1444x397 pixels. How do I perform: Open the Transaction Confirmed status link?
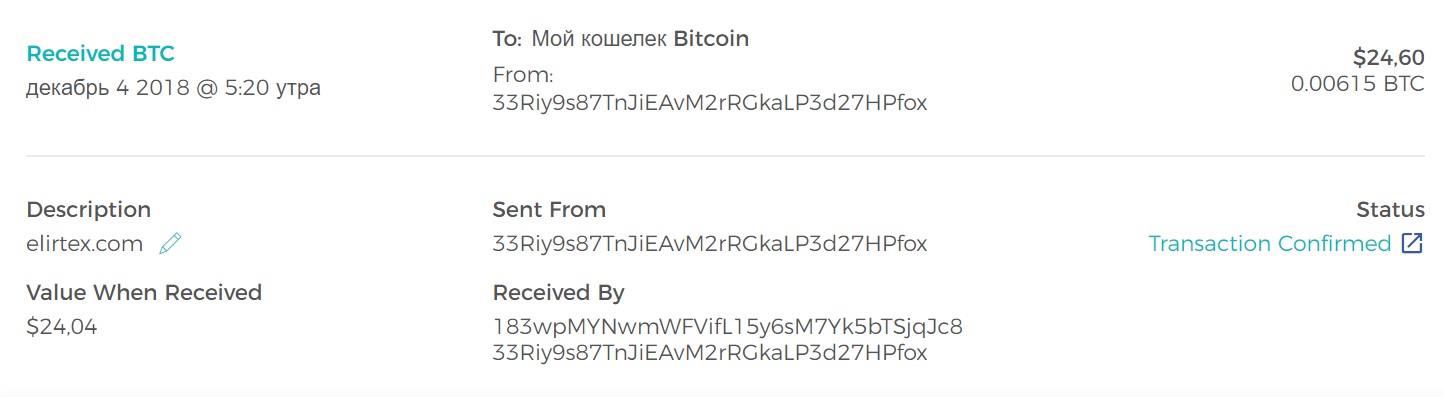(1269, 243)
